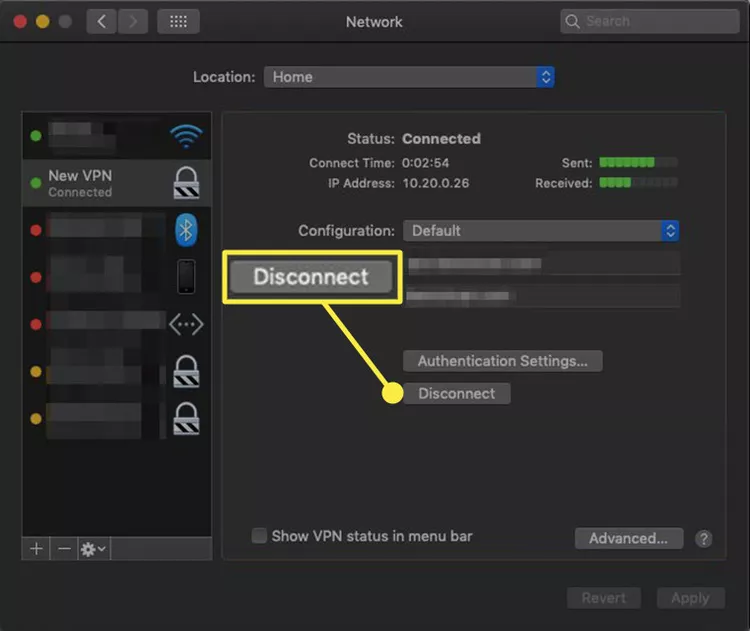Click the Received traffic indicator bar
The width and height of the screenshot is (750, 631).
tap(639, 182)
